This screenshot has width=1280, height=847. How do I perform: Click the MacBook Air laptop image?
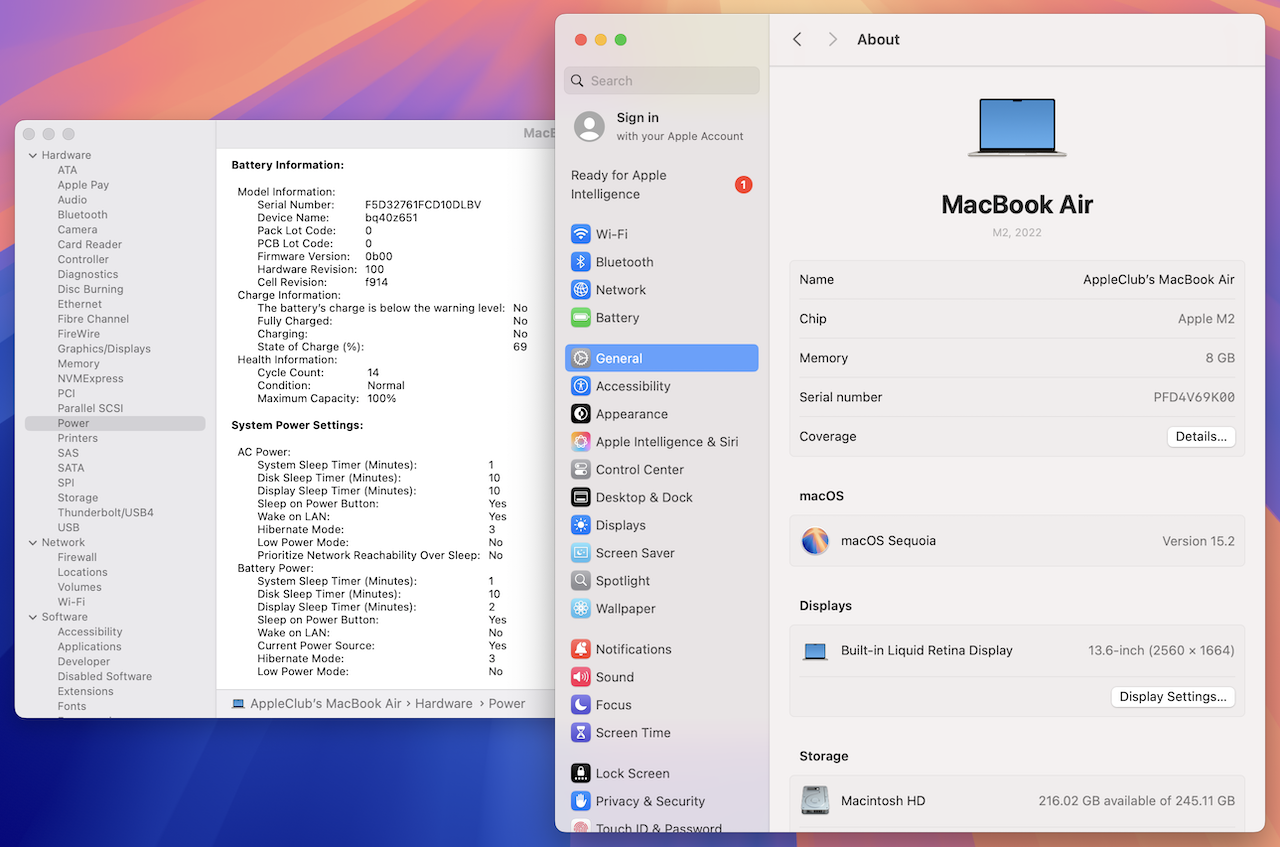click(1017, 128)
